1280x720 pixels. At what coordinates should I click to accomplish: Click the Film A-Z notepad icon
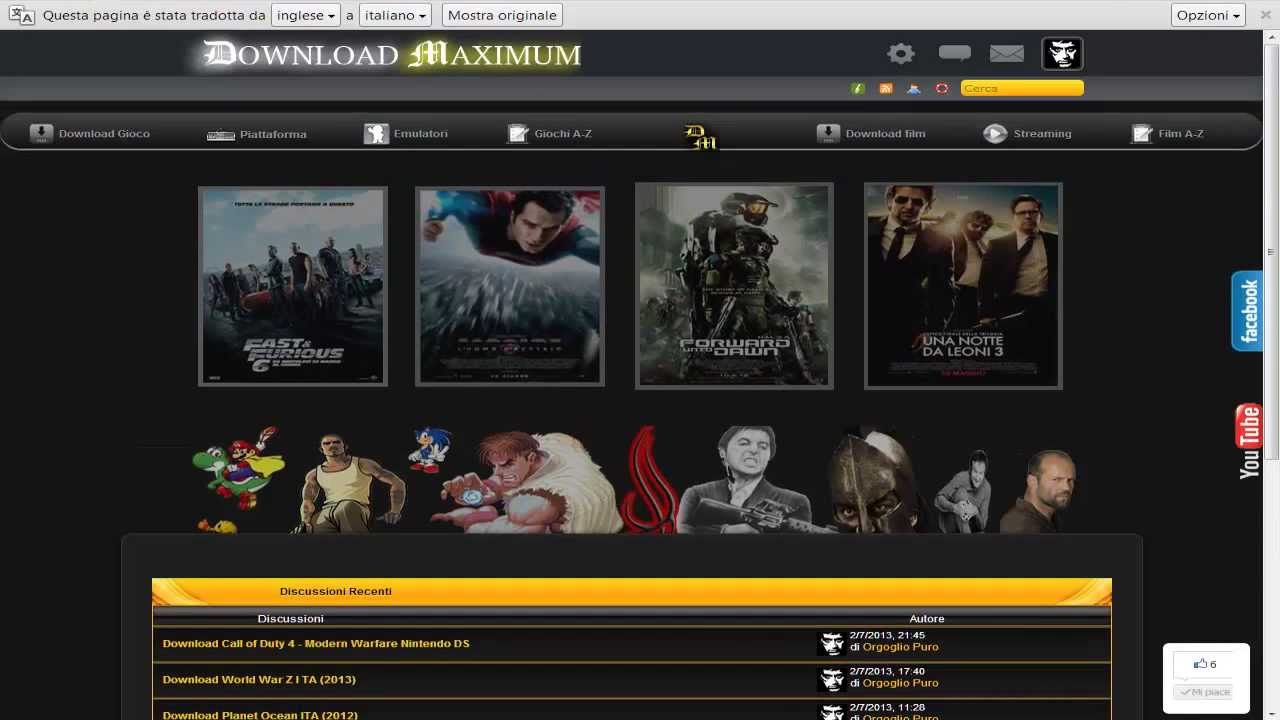(x=1142, y=133)
